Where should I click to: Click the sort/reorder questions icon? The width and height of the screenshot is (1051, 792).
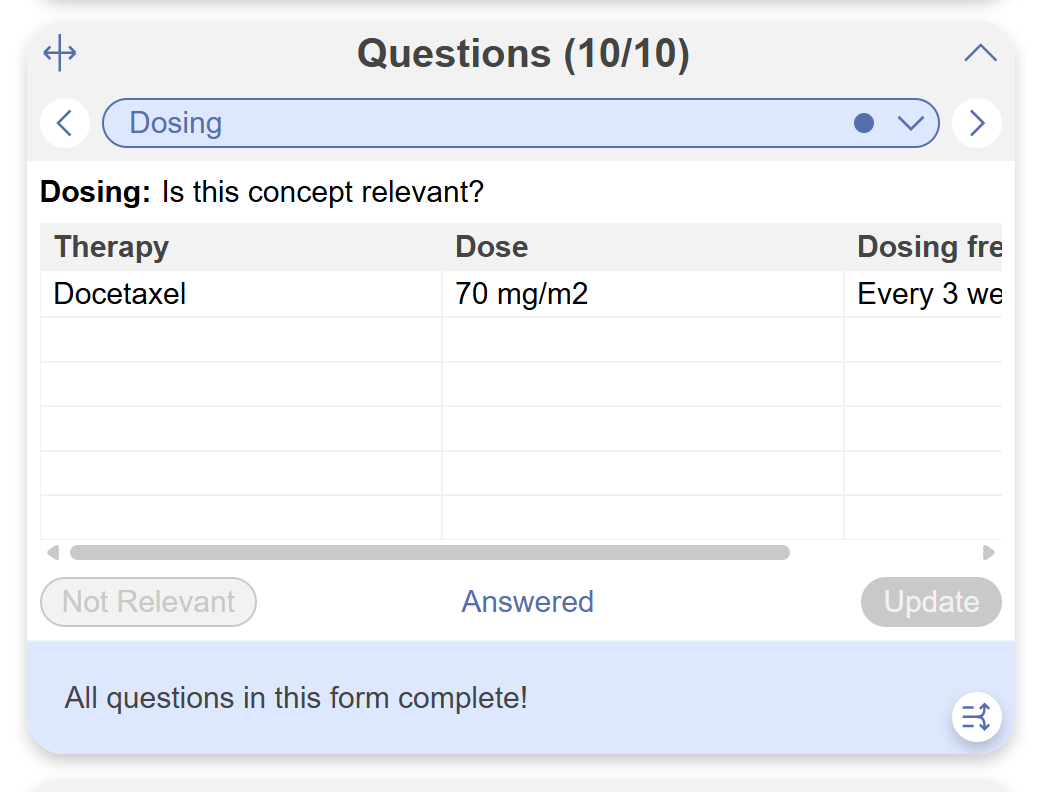(976, 716)
